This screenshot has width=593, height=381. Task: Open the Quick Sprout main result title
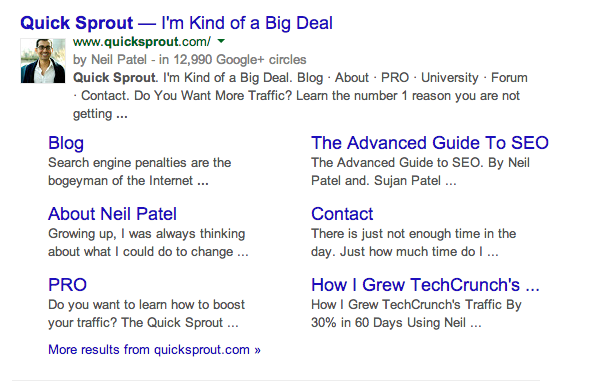[x=177, y=23]
